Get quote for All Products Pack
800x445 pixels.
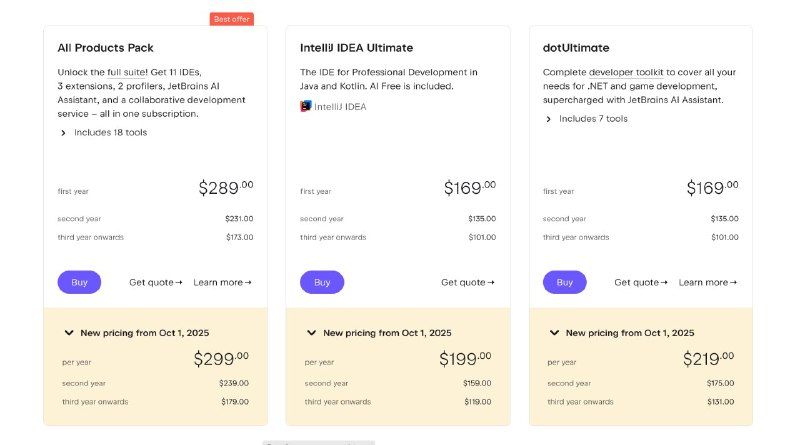(x=155, y=283)
